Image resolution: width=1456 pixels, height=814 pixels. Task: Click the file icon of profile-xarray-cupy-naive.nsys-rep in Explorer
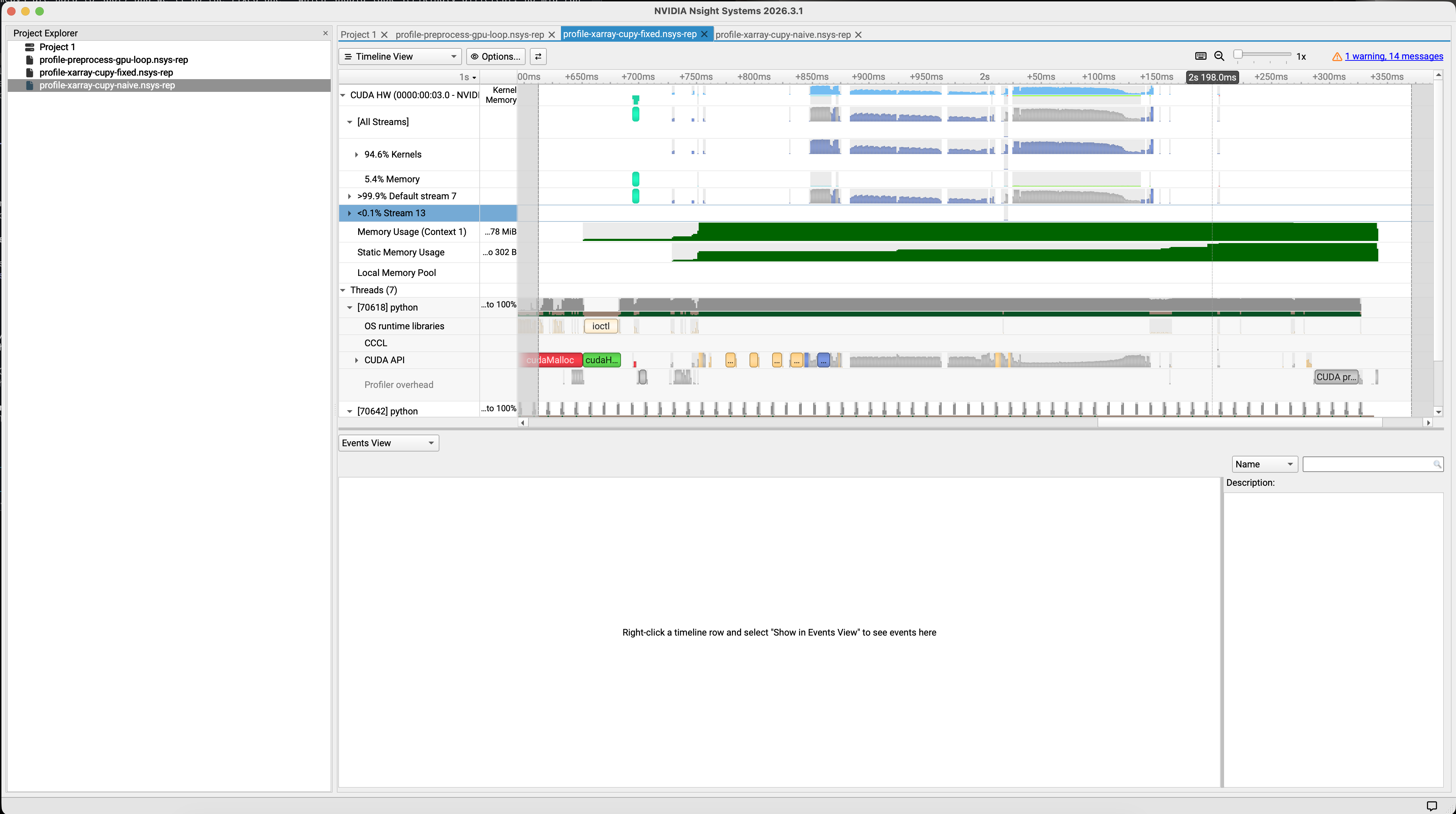29,85
